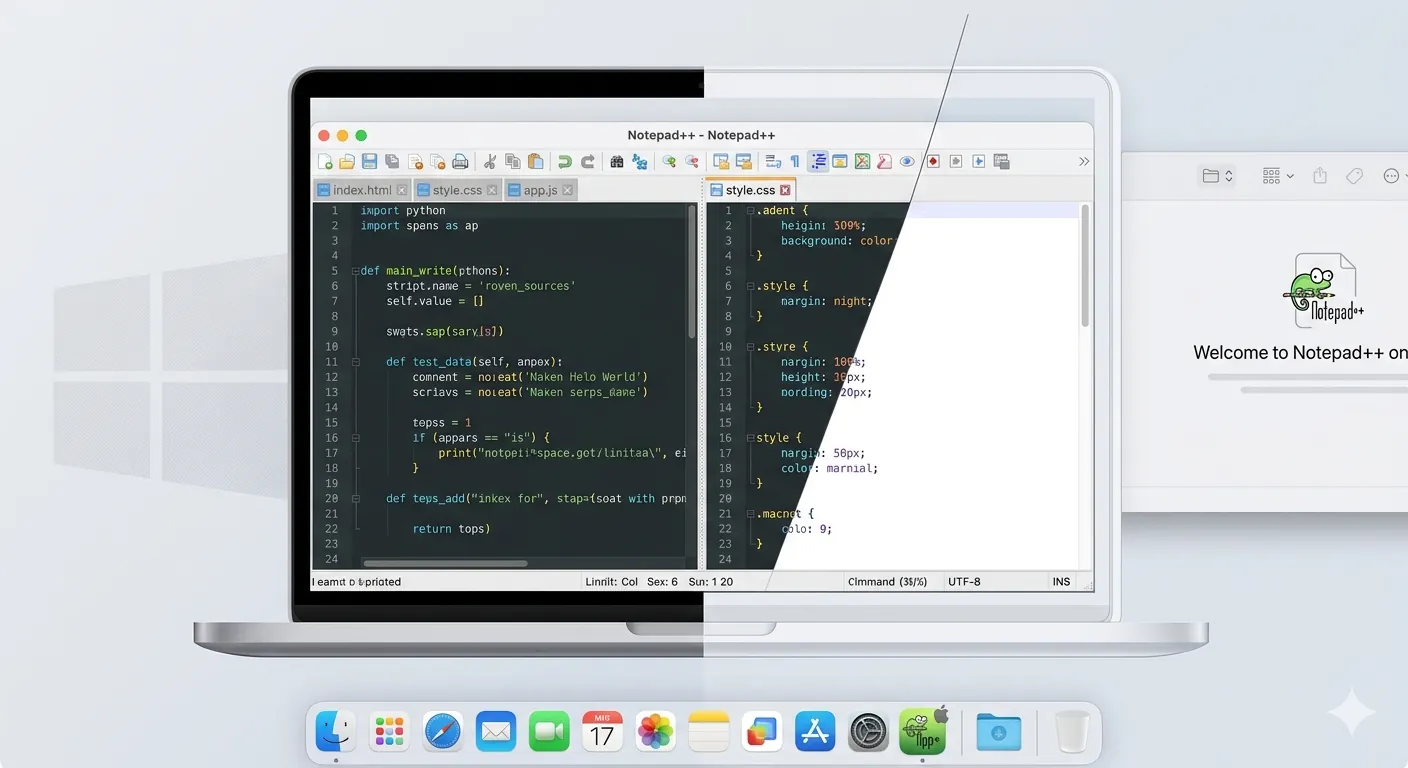Screen dimensions: 1408x768
Task: Collapse the def main_write fold marker
Action: point(355,271)
